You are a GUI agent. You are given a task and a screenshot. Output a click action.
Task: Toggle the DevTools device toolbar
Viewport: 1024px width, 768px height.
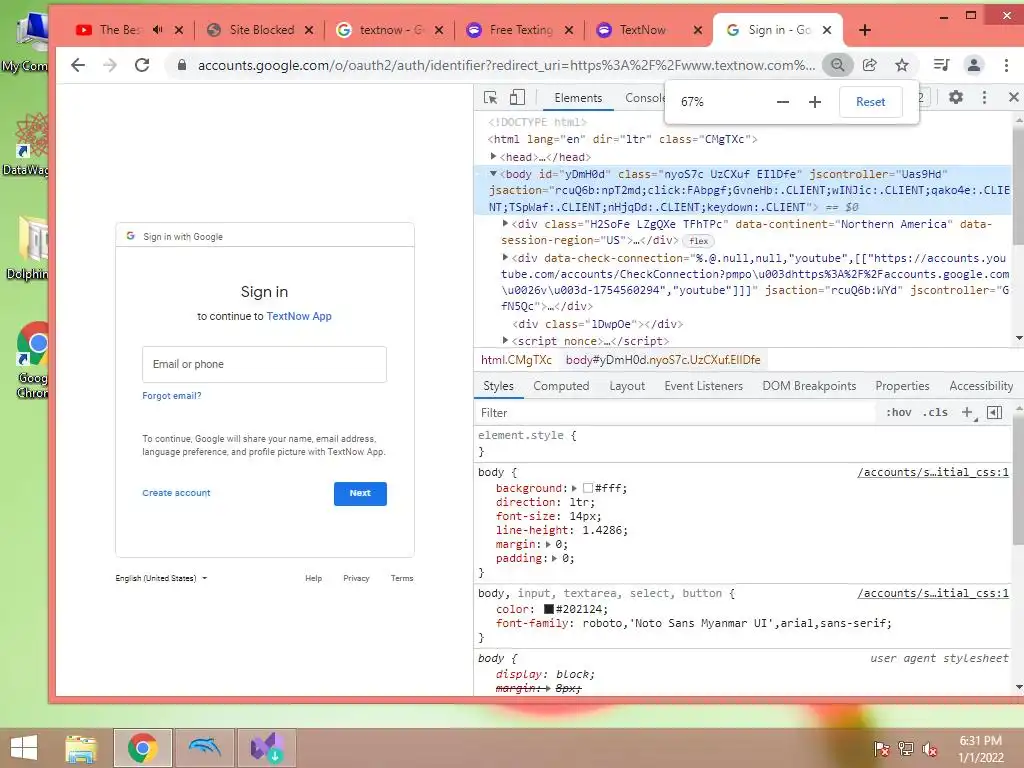(517, 97)
